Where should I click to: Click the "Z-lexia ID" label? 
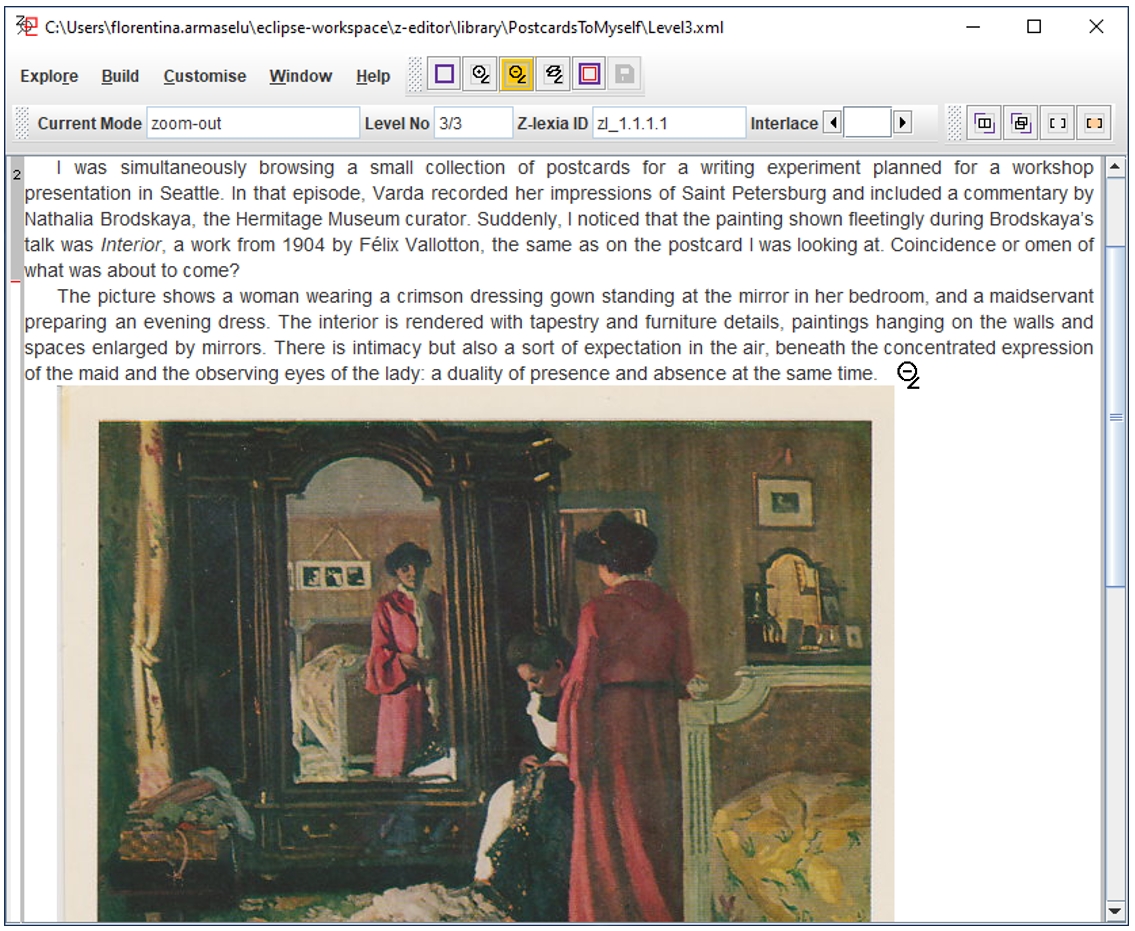(552, 124)
